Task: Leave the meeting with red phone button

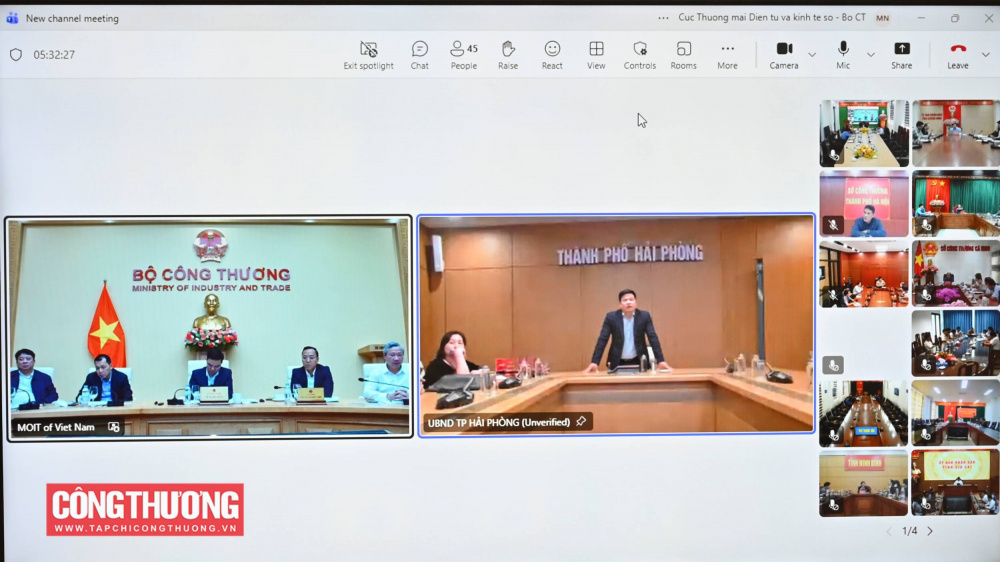Action: click(958, 55)
